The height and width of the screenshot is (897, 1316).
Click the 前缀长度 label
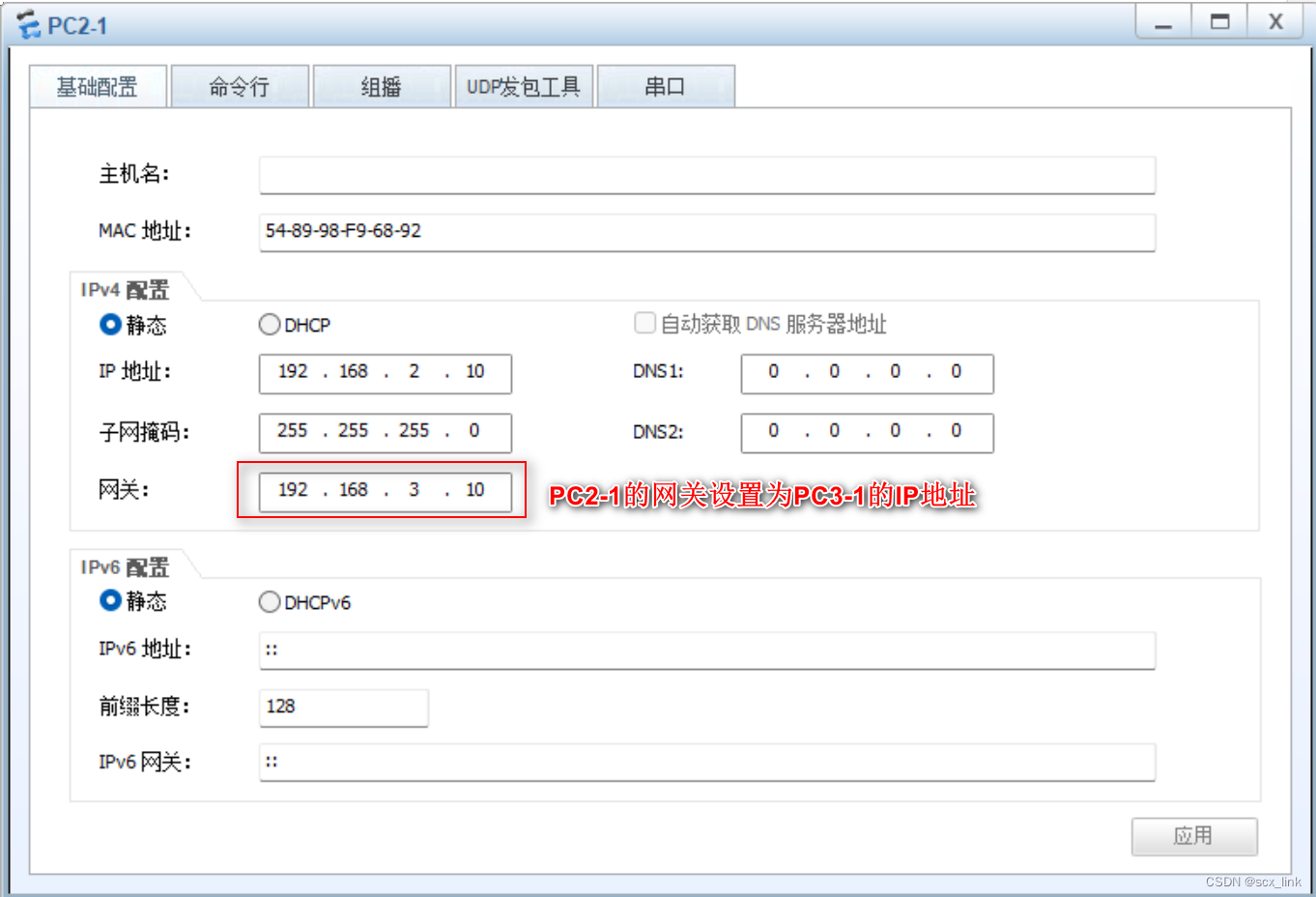[144, 707]
